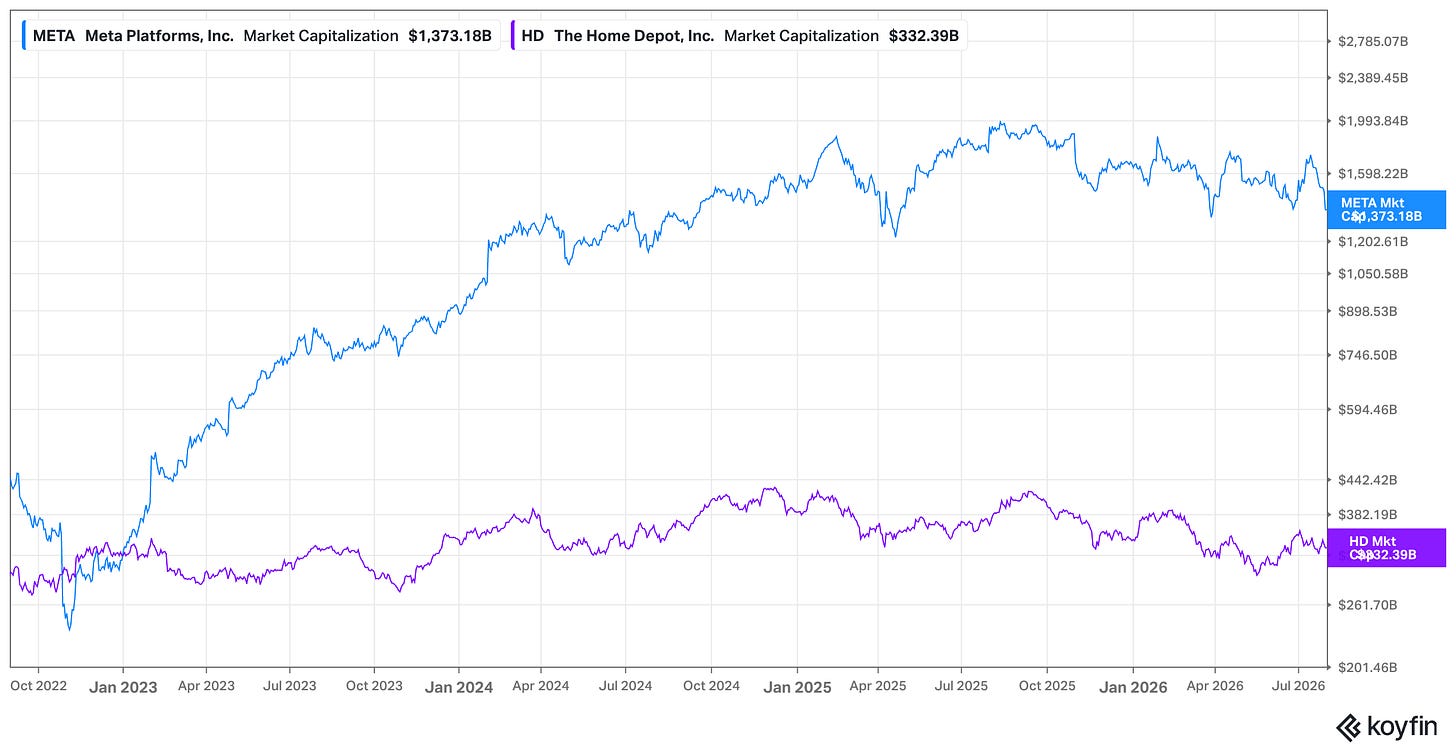
Task: Click the "$1,202.61B" y-axis label
Action: click(x=1372, y=242)
